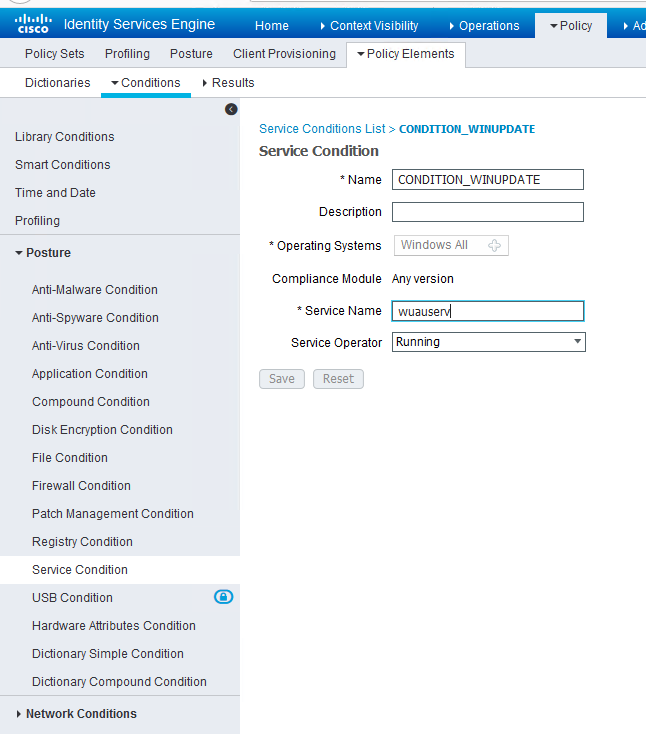
Task: Click the plus icon in Operating Systems
Action: point(494,245)
